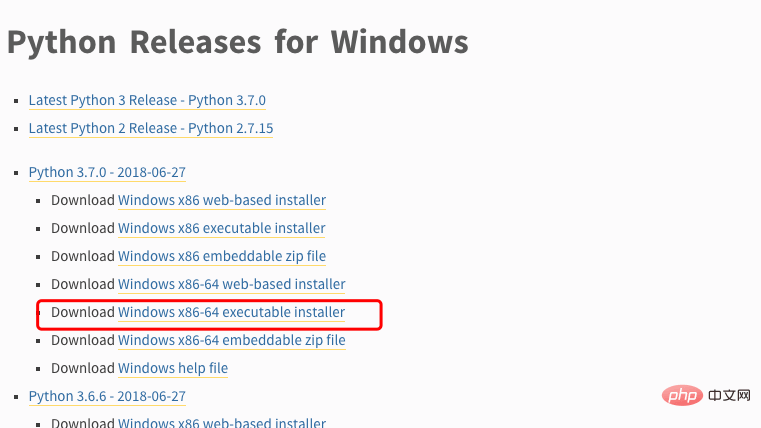761x428 pixels.
Task: Click the bullet beside Python 3.6.6 entry
Action: [x=17, y=397]
